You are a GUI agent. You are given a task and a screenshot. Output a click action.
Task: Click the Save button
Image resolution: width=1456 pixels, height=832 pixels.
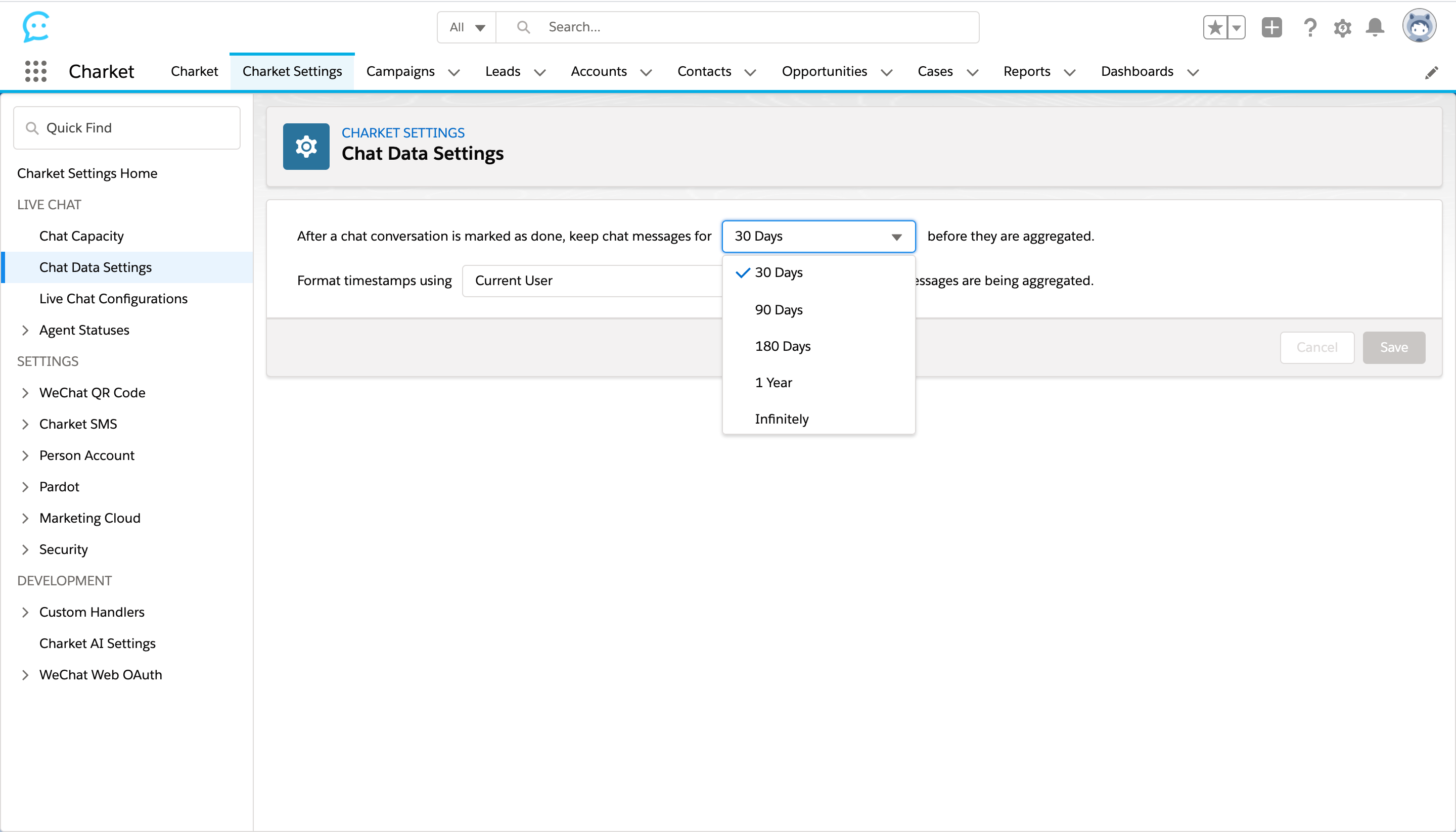(1393, 347)
